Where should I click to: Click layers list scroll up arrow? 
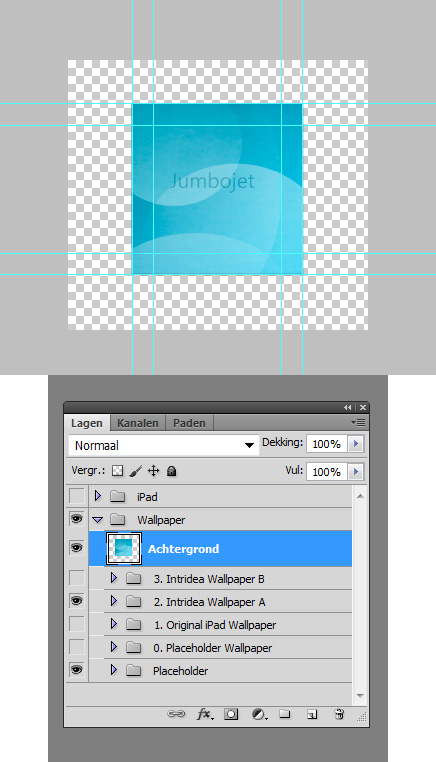[x=360, y=496]
